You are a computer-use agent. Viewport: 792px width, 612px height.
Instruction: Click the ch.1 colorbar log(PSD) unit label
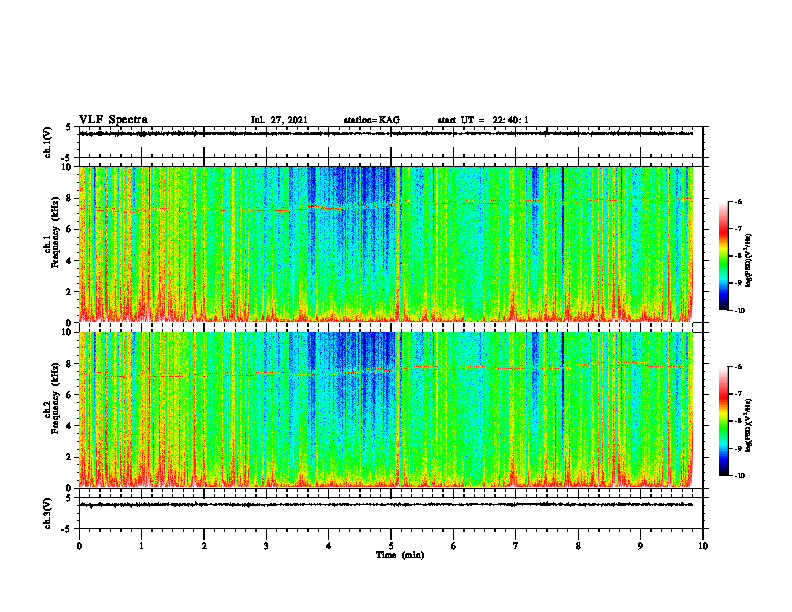point(749,260)
